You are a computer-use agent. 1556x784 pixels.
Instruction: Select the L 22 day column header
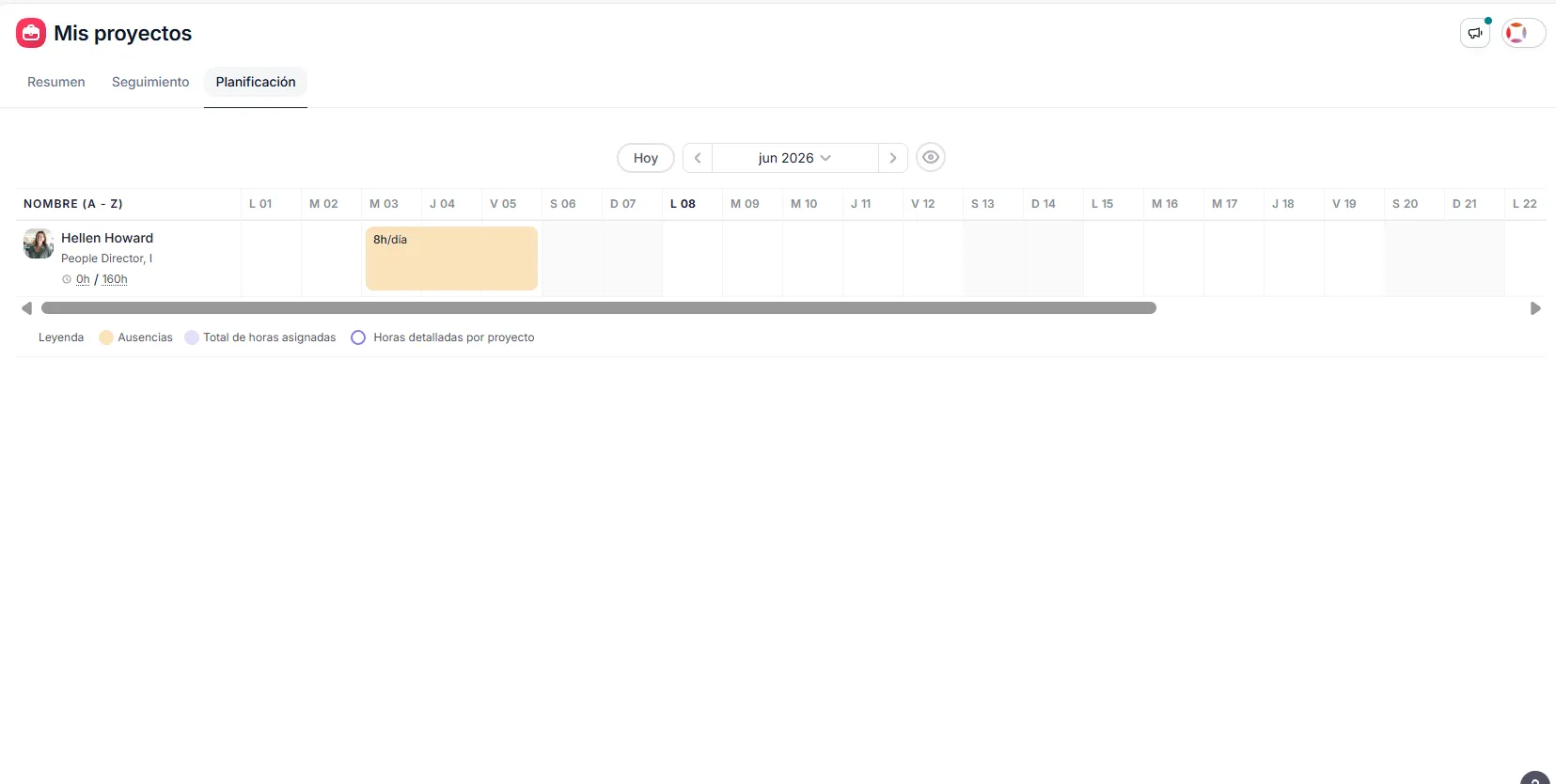[x=1525, y=203]
